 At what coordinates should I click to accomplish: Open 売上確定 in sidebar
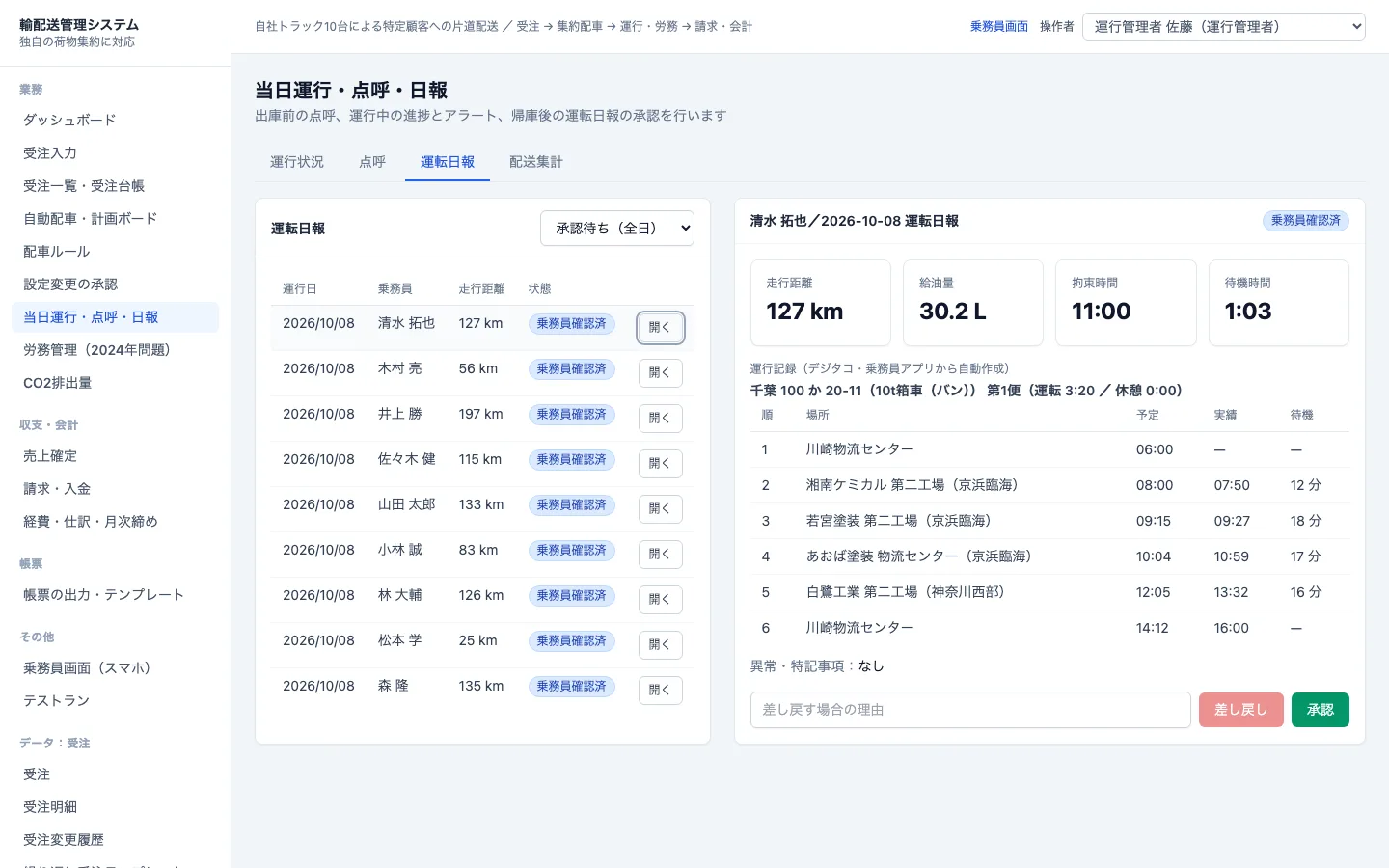point(116,456)
